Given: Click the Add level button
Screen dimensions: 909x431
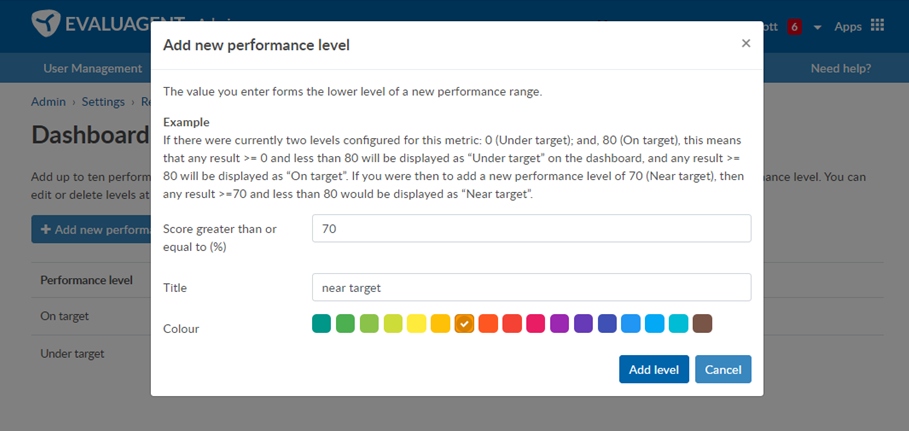Looking at the screenshot, I should pos(653,369).
